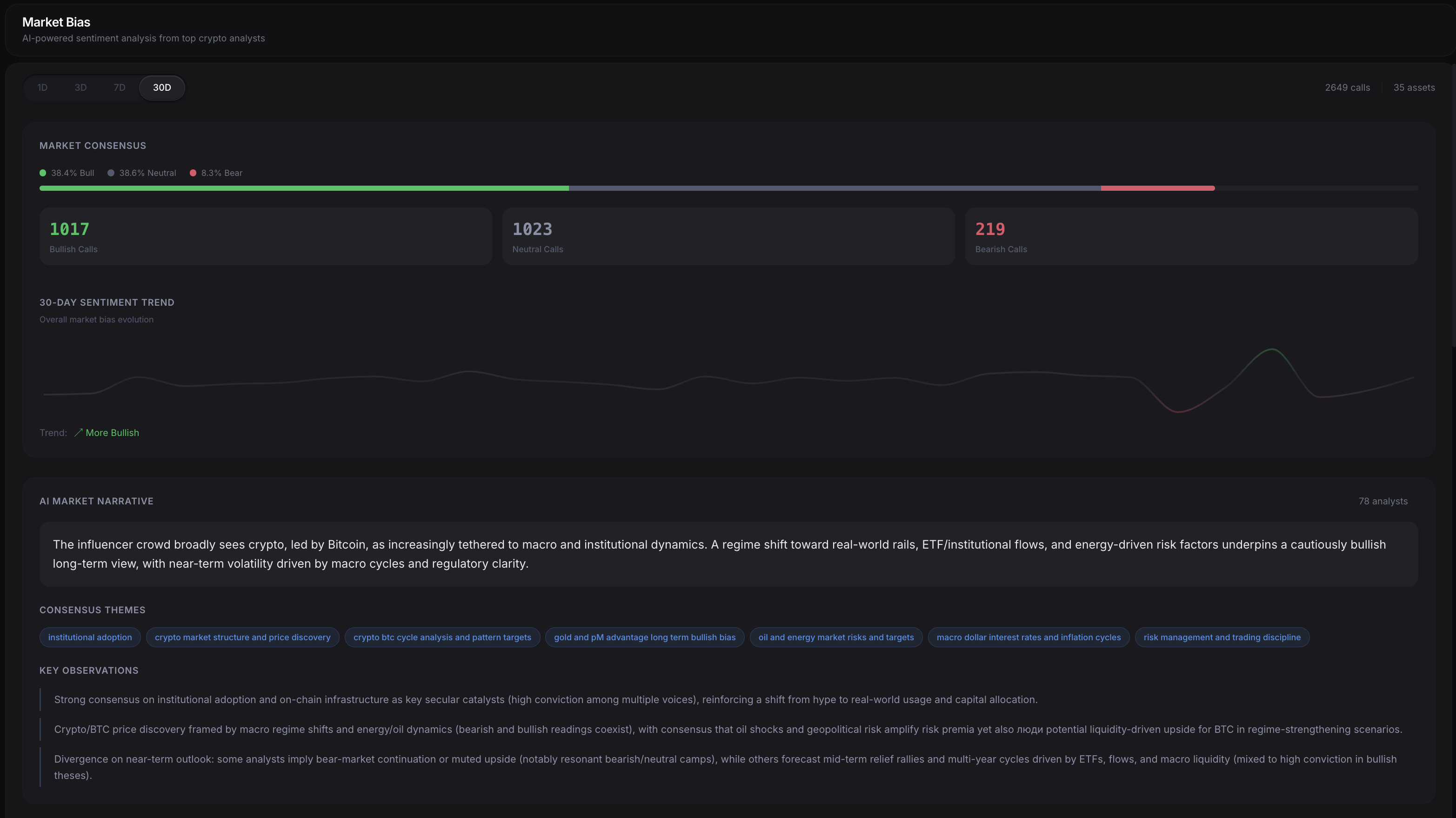The width and height of the screenshot is (1456, 818).
Task: Click the gray Neutral legend dot
Action: pos(111,173)
